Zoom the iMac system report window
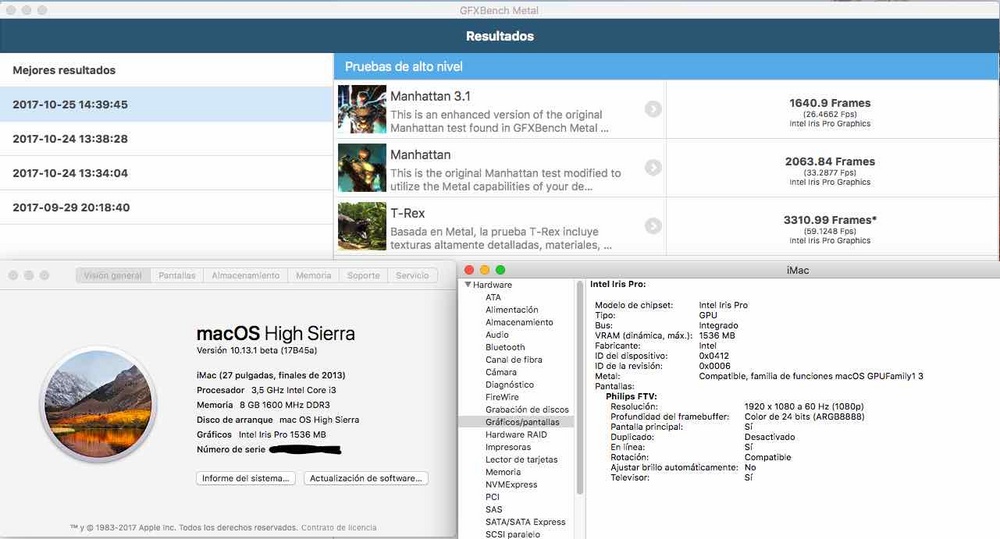The width and height of the screenshot is (1000, 539). 500,270
